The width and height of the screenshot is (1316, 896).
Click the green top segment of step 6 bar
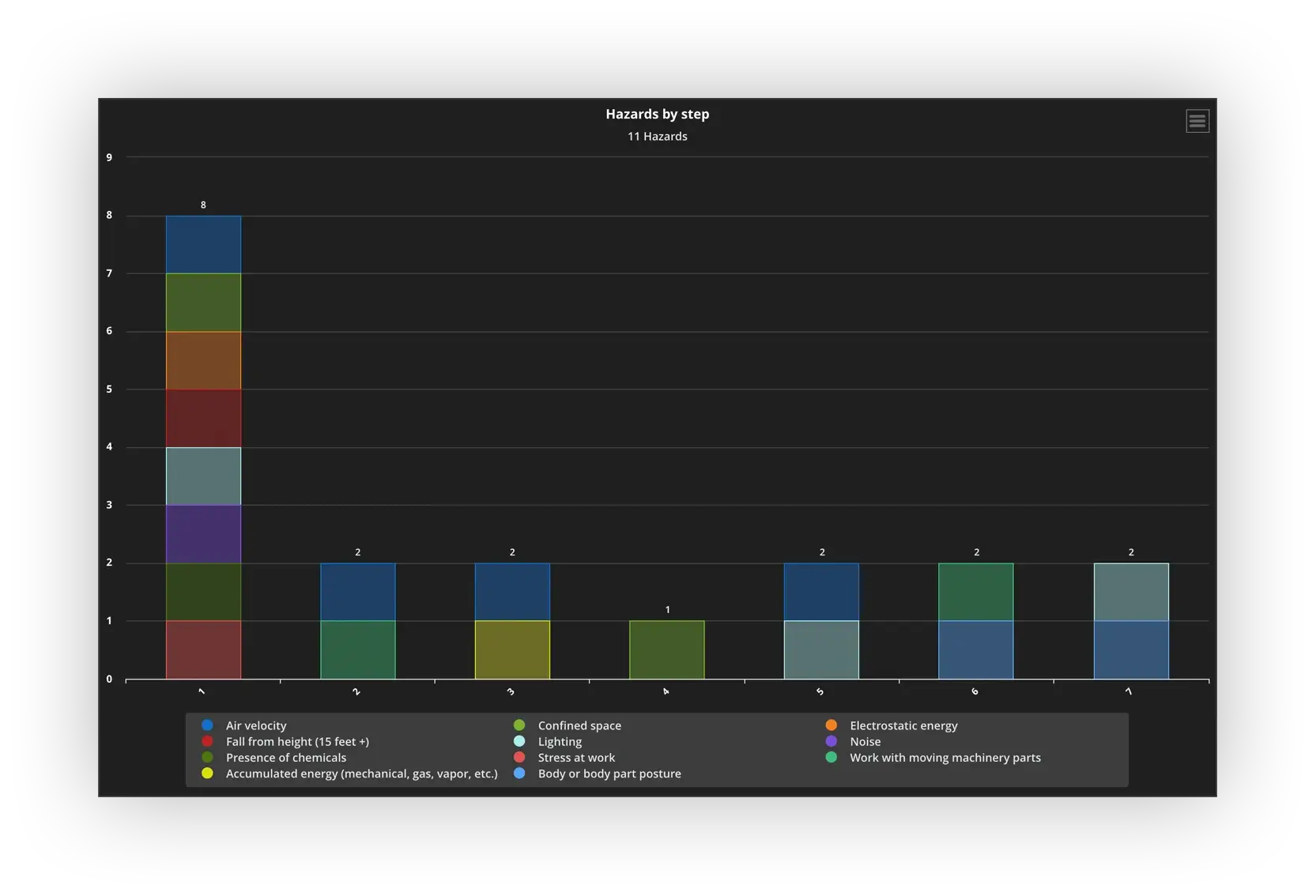pos(976,592)
